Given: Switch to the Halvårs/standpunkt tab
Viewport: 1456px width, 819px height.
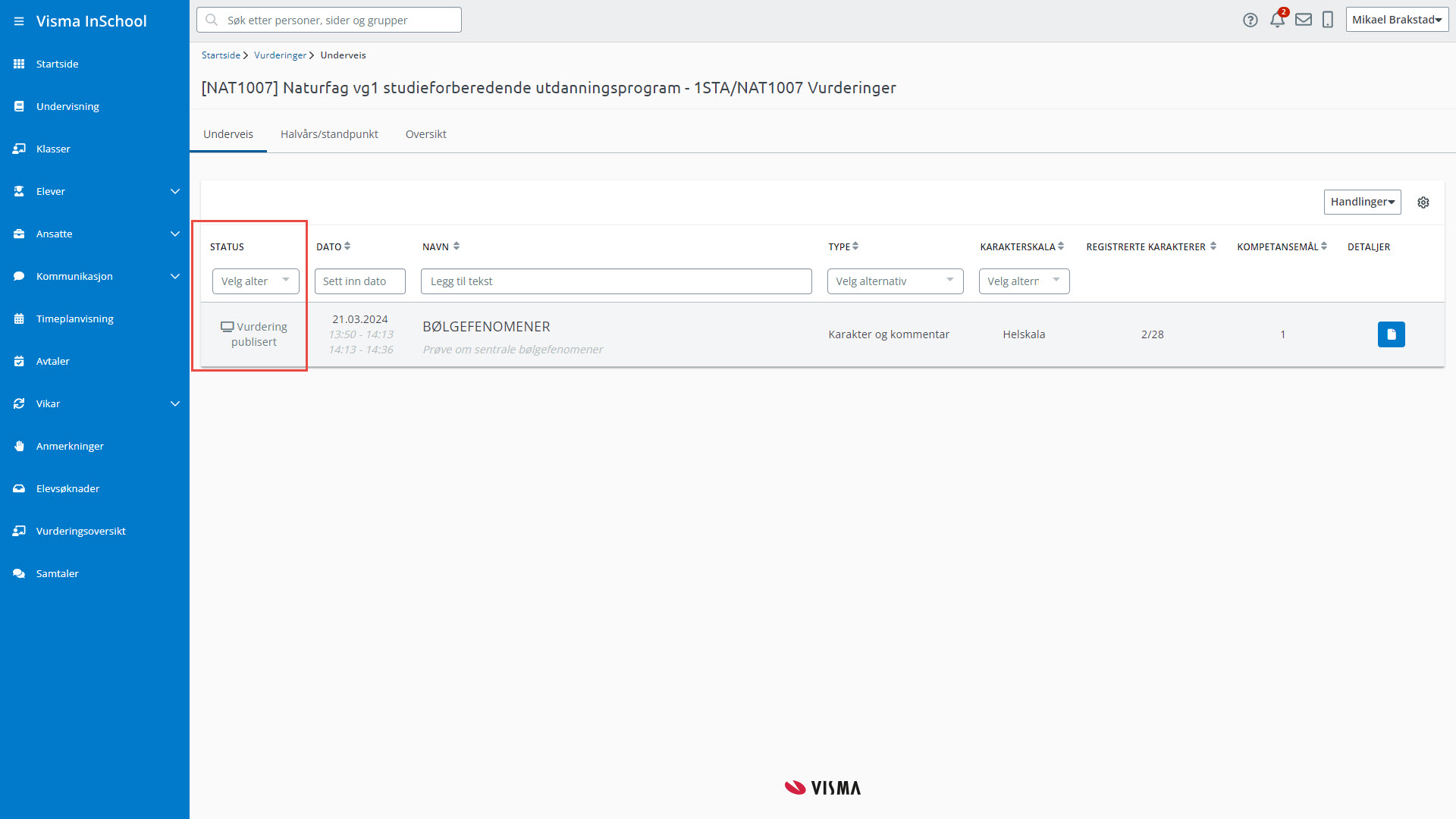Looking at the screenshot, I should click(x=329, y=134).
